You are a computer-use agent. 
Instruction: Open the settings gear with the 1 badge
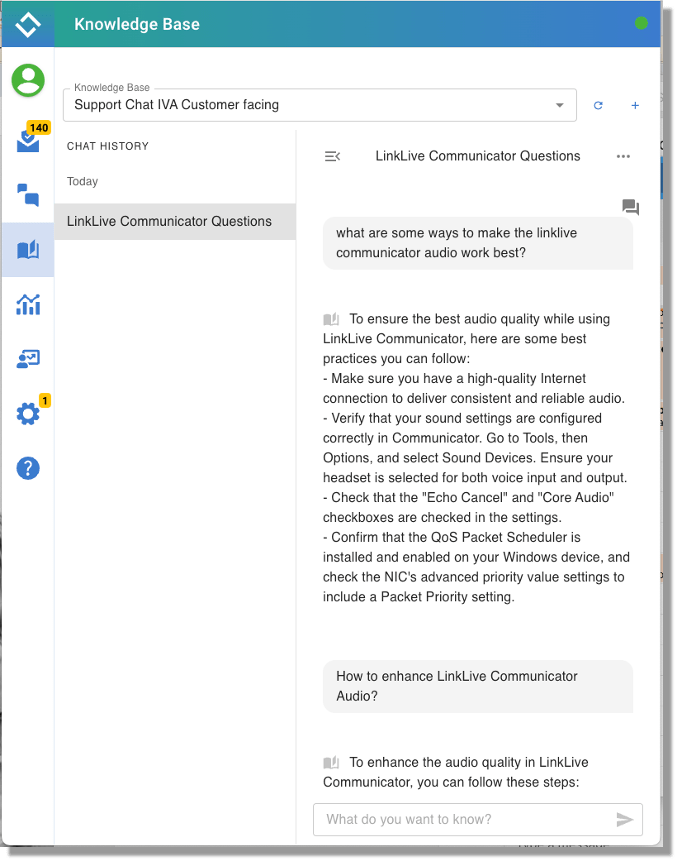tap(28, 413)
